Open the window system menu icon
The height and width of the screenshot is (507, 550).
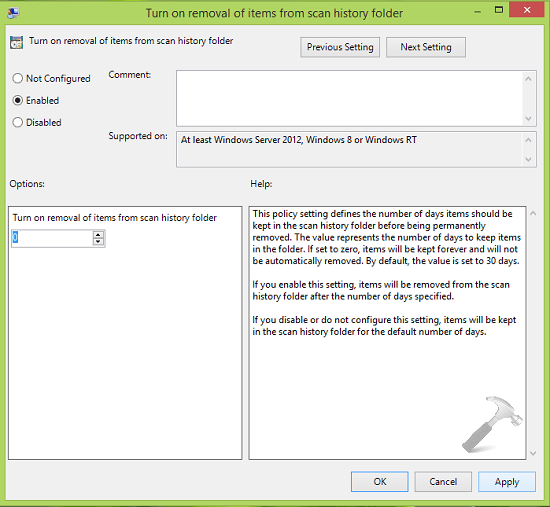coord(13,13)
